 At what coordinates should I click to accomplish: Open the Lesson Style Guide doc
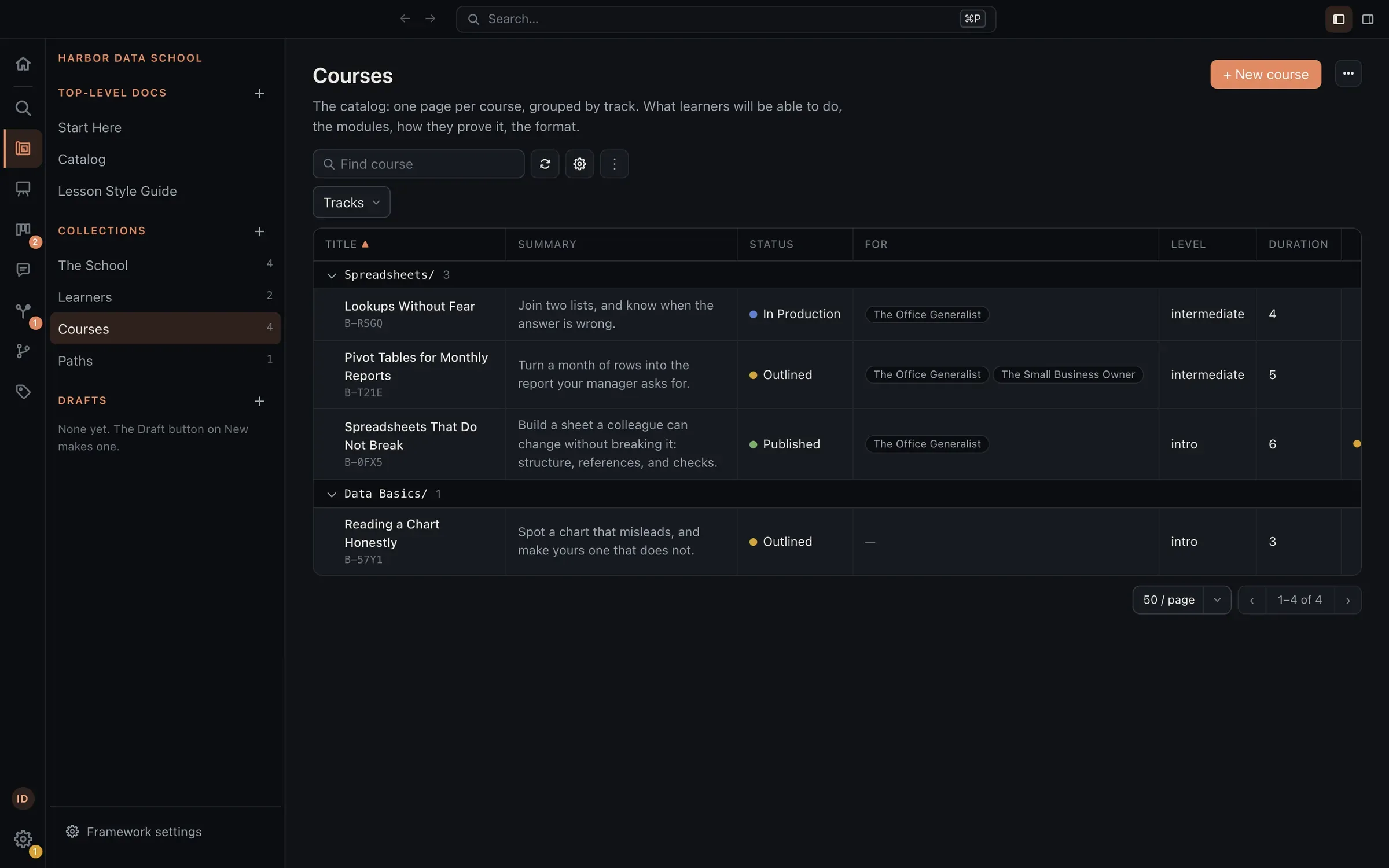[117, 191]
